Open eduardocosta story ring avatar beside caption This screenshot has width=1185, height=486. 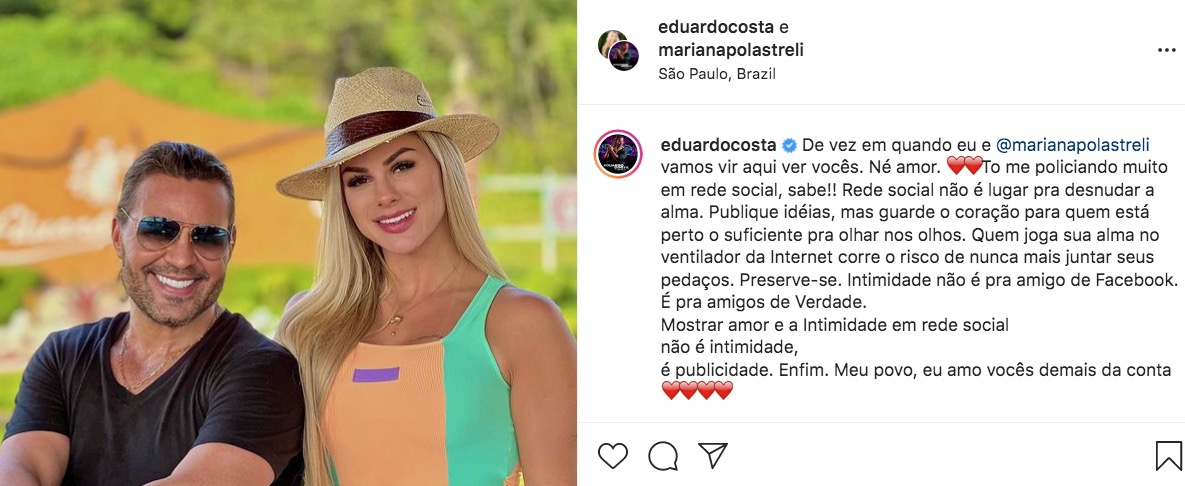(619, 154)
